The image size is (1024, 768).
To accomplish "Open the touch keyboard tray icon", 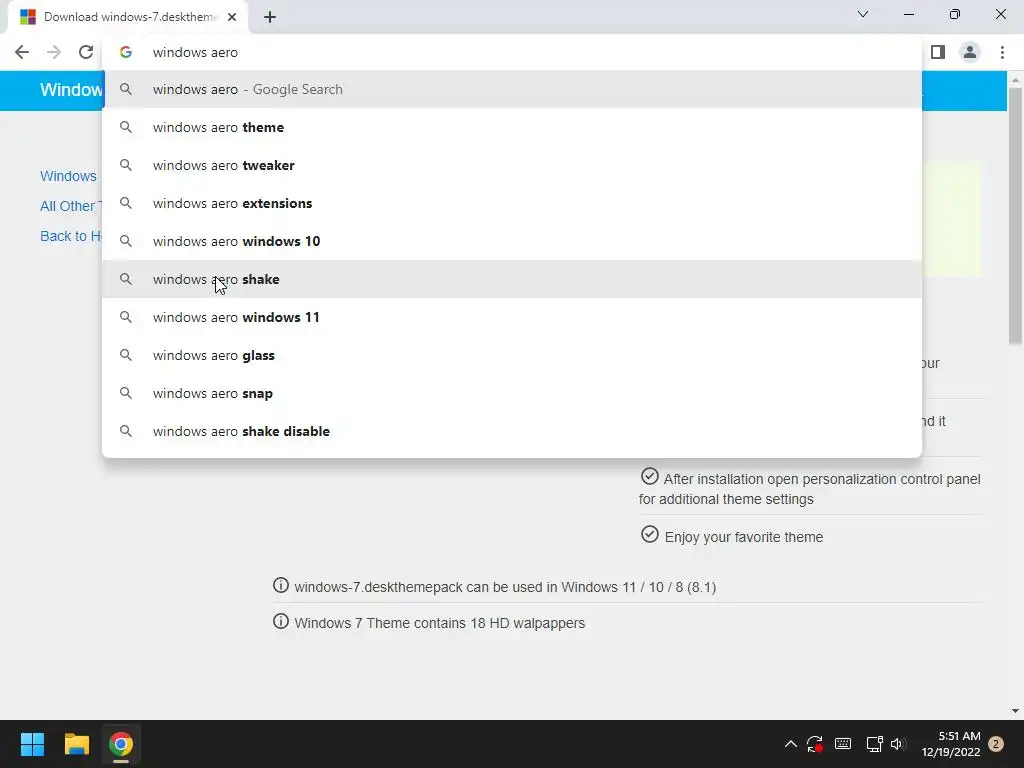I will (x=843, y=744).
